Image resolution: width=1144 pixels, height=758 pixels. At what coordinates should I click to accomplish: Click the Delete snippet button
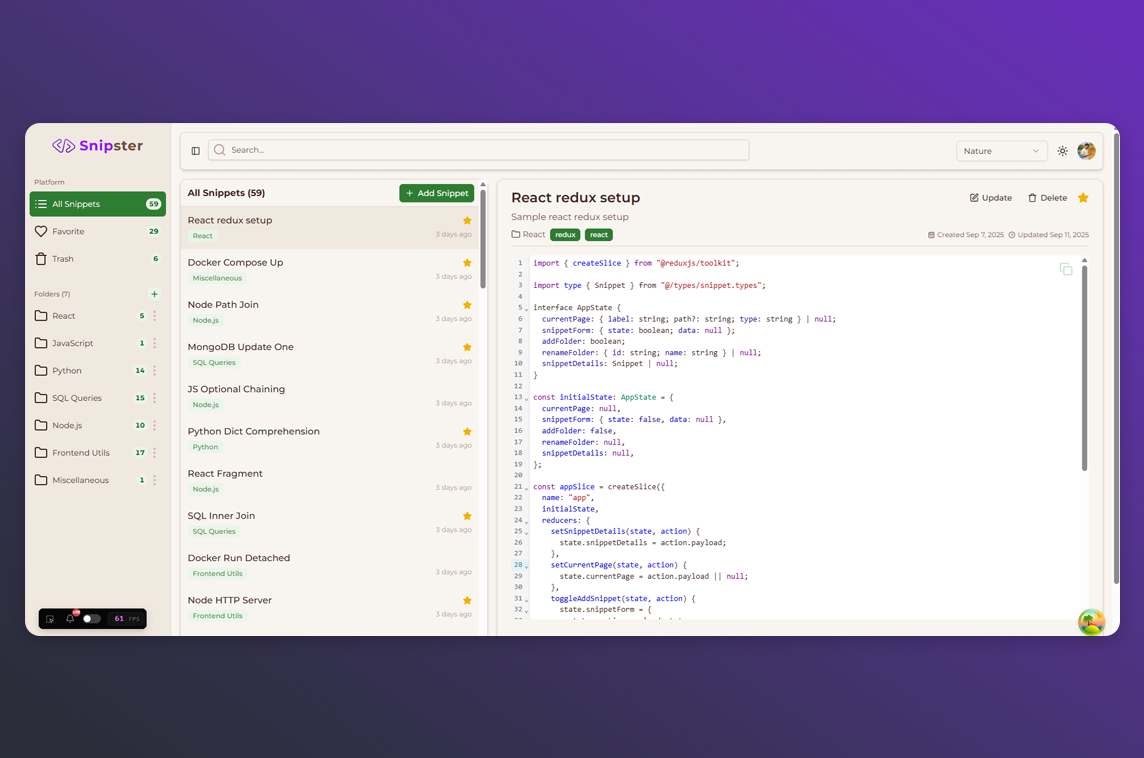pos(1047,198)
